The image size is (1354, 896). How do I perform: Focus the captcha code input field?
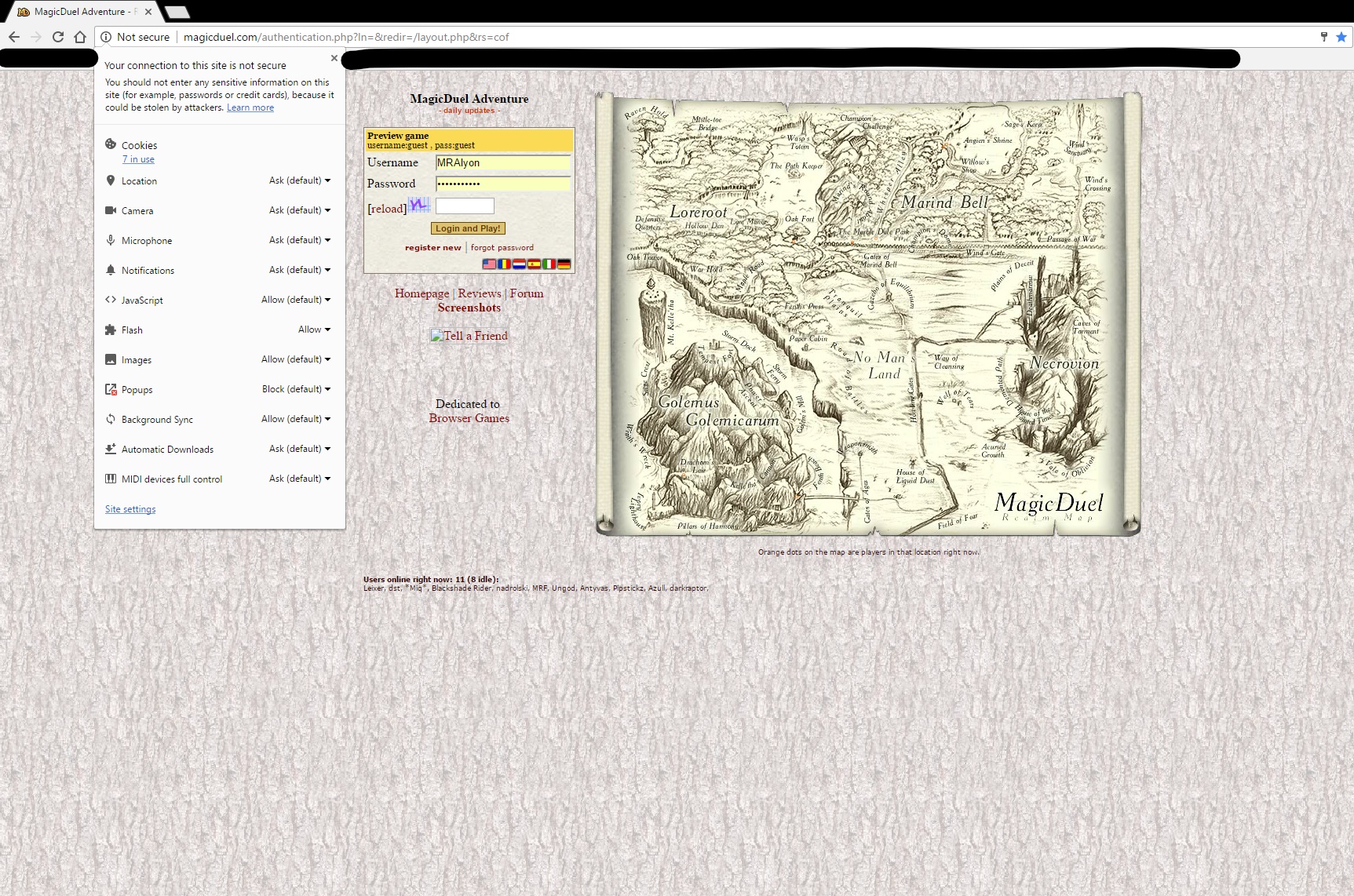(x=465, y=206)
